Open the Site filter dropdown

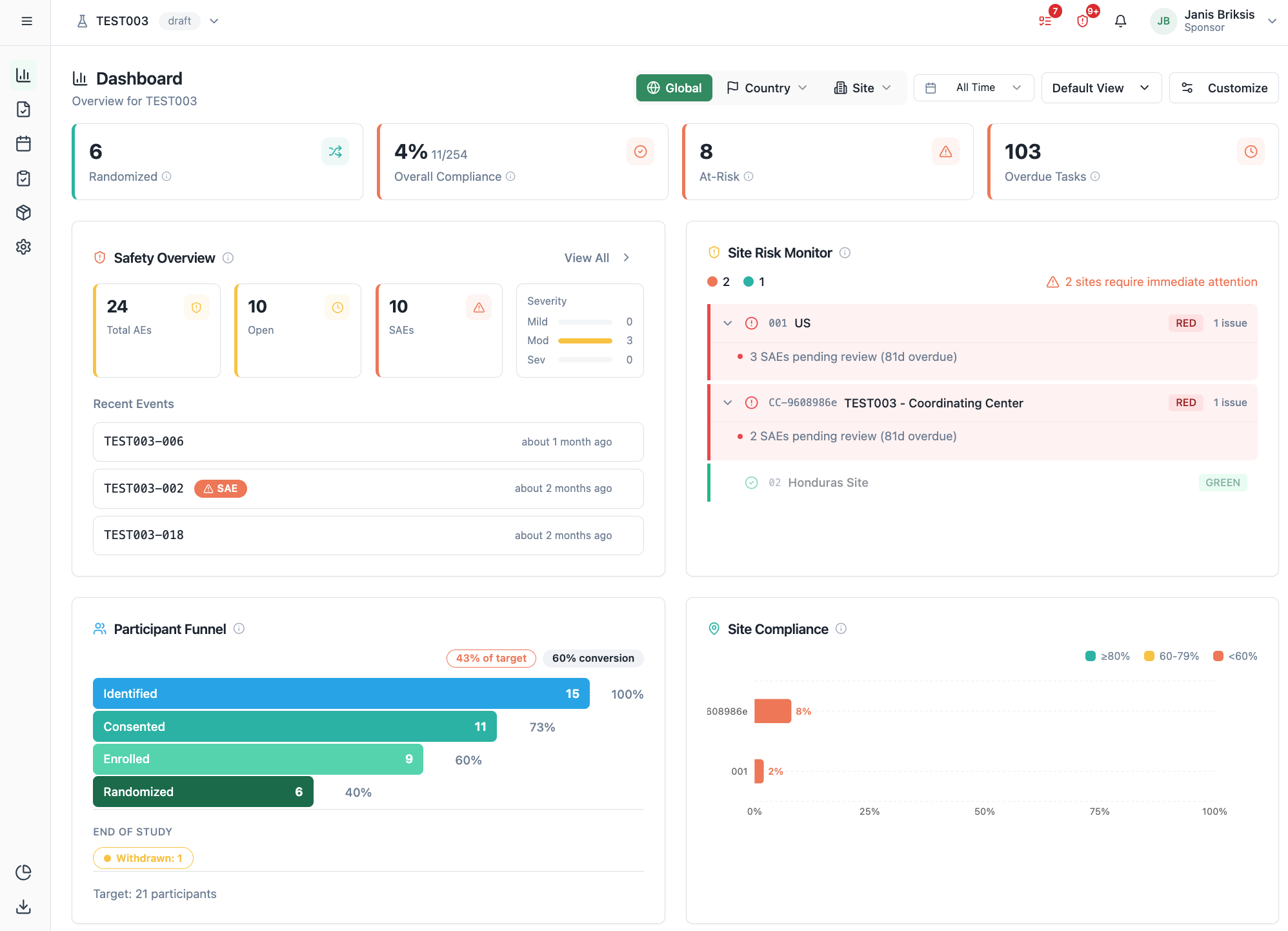coord(863,88)
